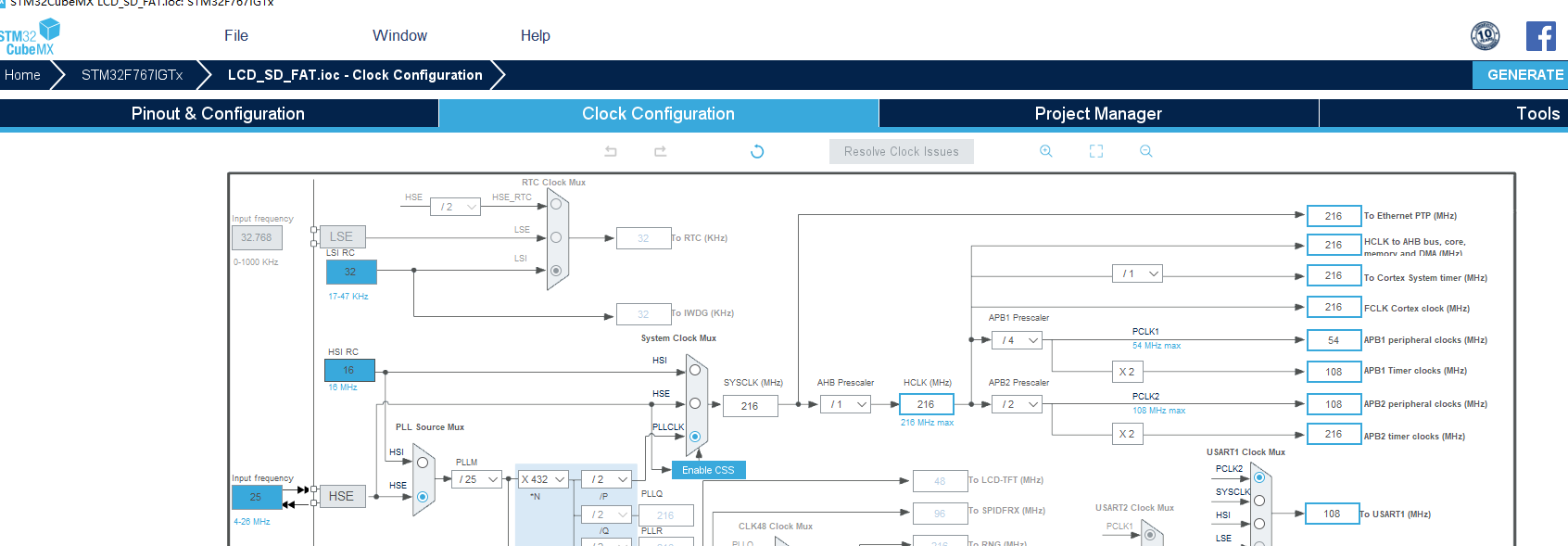This screenshot has height=546, width=1568.
Task: Click the 10-year anniversary badge icon
Action: coord(1486,36)
